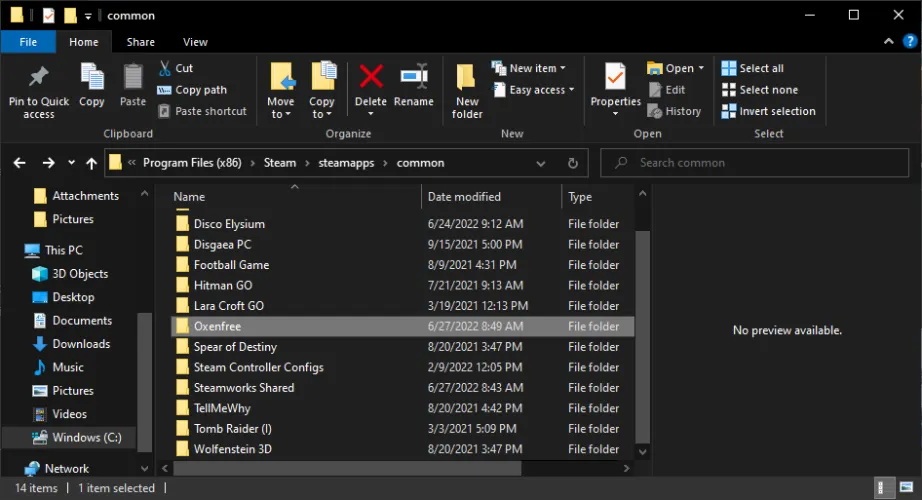Refresh the current folder view

pos(573,163)
